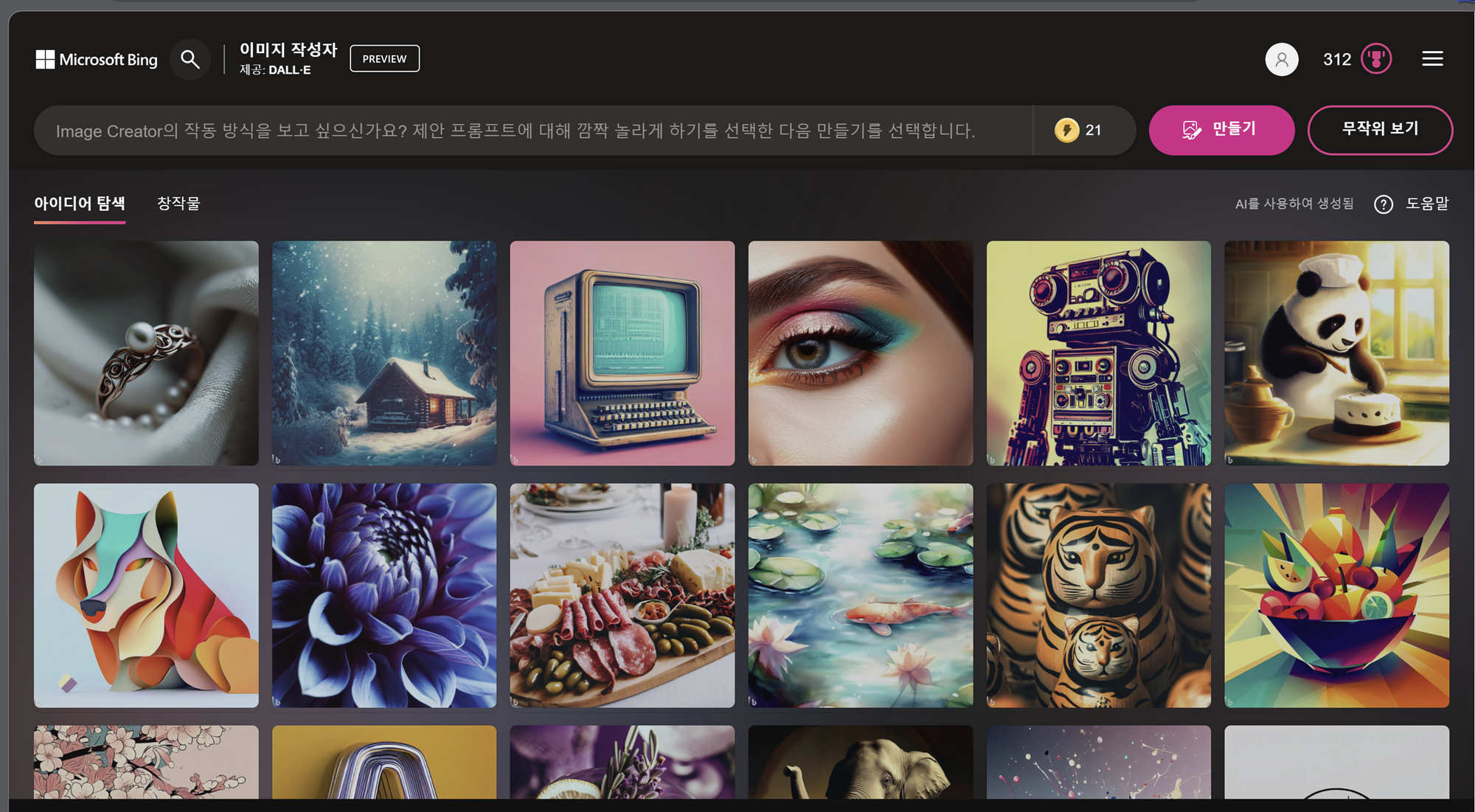Click the PREVIEW badge
1475x812 pixels.
[384, 58]
